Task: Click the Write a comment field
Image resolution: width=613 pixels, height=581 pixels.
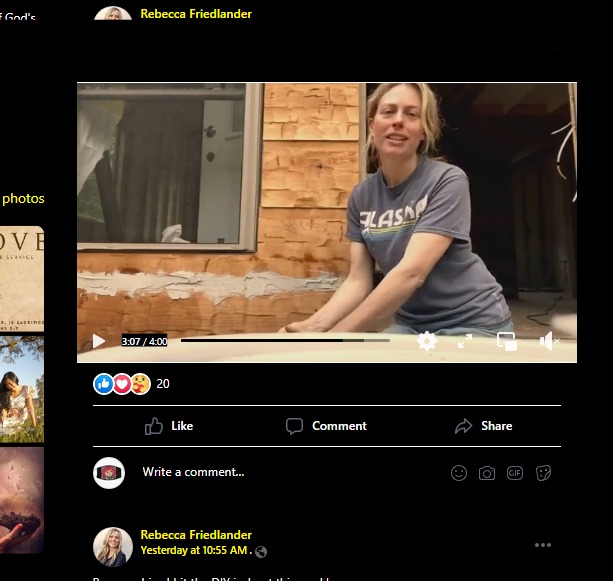Action: [290, 472]
